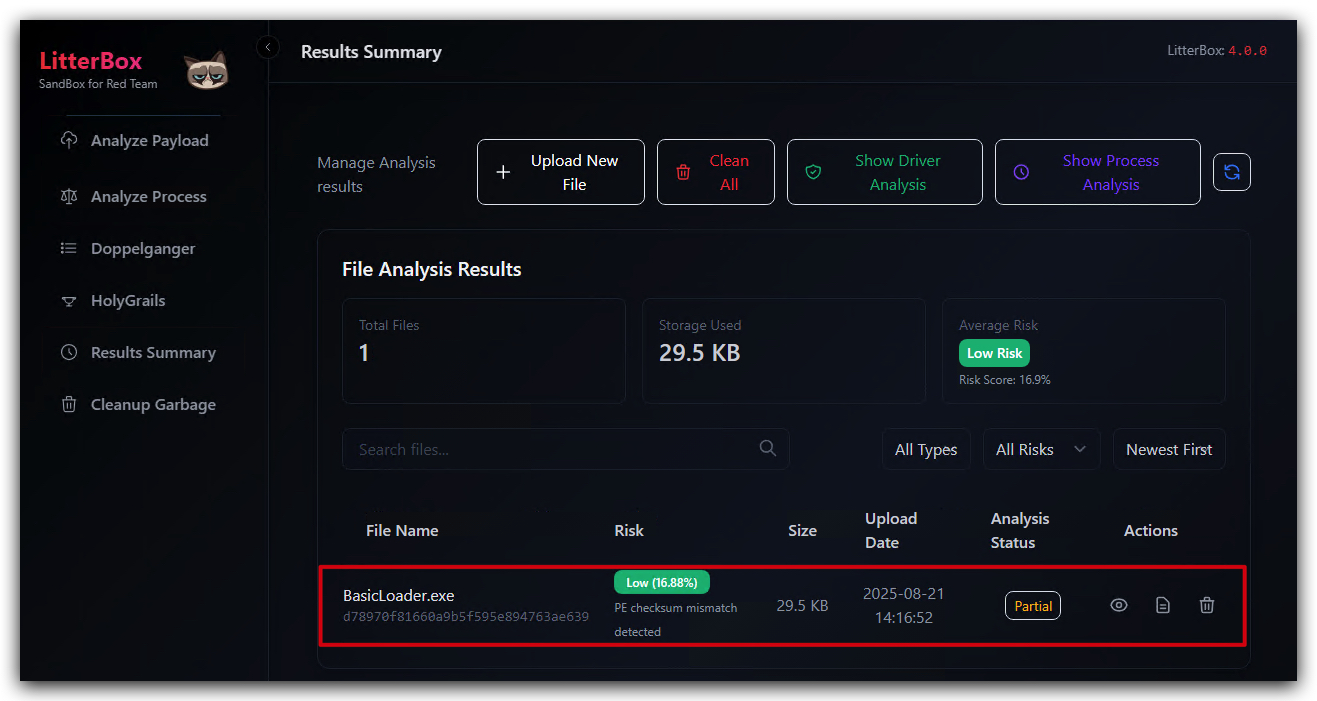1317x701 pixels.
Task: Delete BasicLoader.exe with its trash icon
Action: pyautogui.click(x=1207, y=605)
